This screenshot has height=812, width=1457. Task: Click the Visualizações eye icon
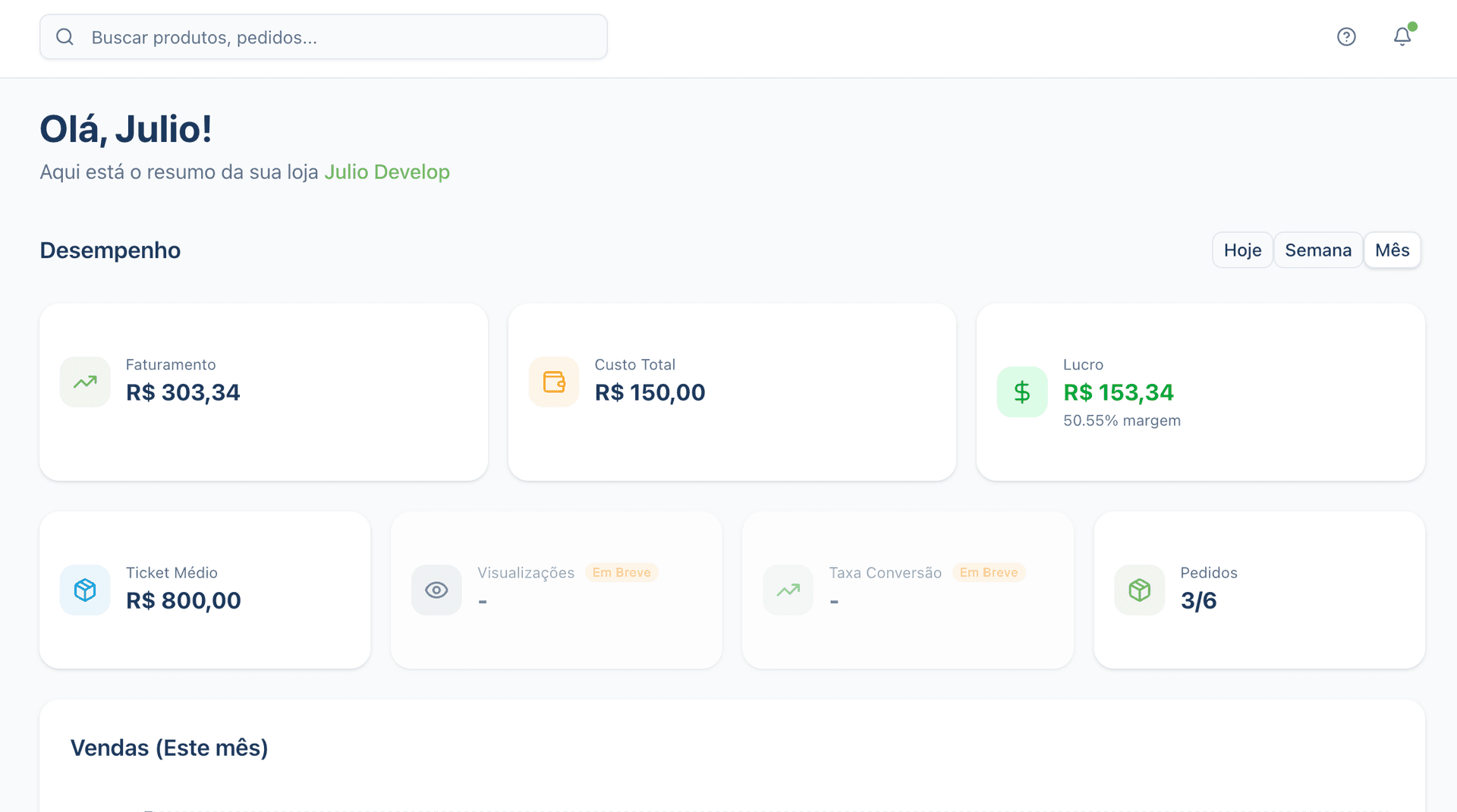click(x=436, y=590)
